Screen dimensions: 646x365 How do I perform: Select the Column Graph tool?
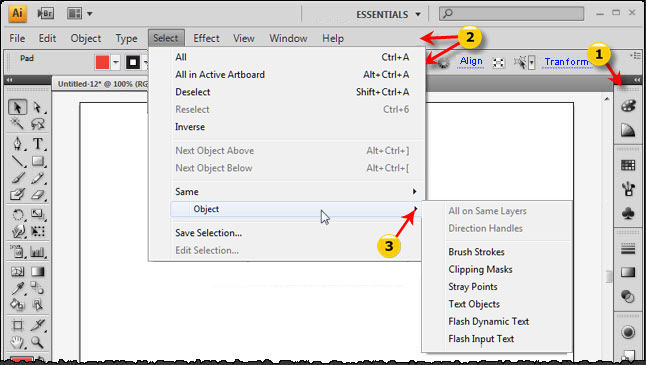point(37,251)
